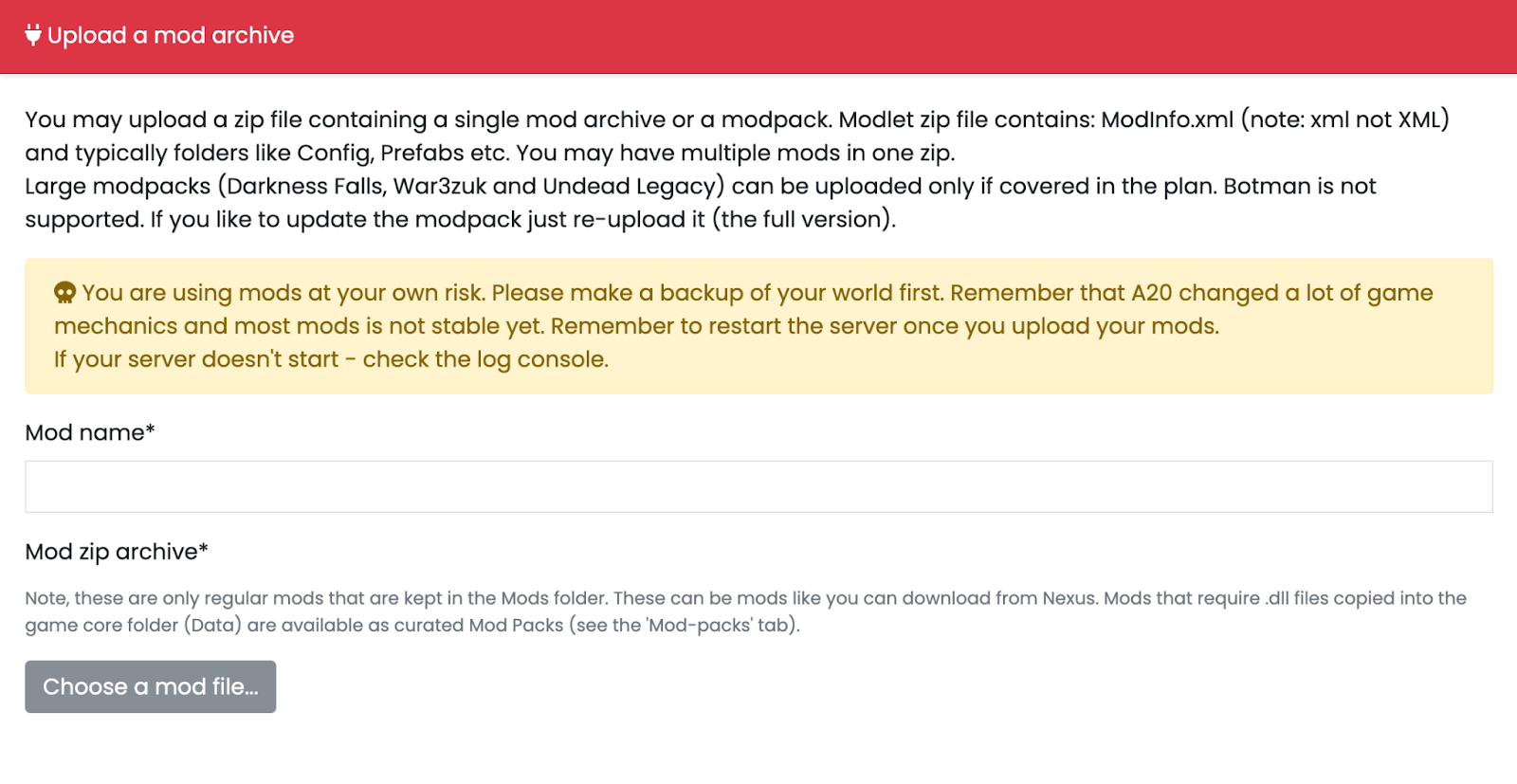The image size is (1517, 784).
Task: Click the 'Mod-packs' tab mention in the note
Action: click(700, 625)
